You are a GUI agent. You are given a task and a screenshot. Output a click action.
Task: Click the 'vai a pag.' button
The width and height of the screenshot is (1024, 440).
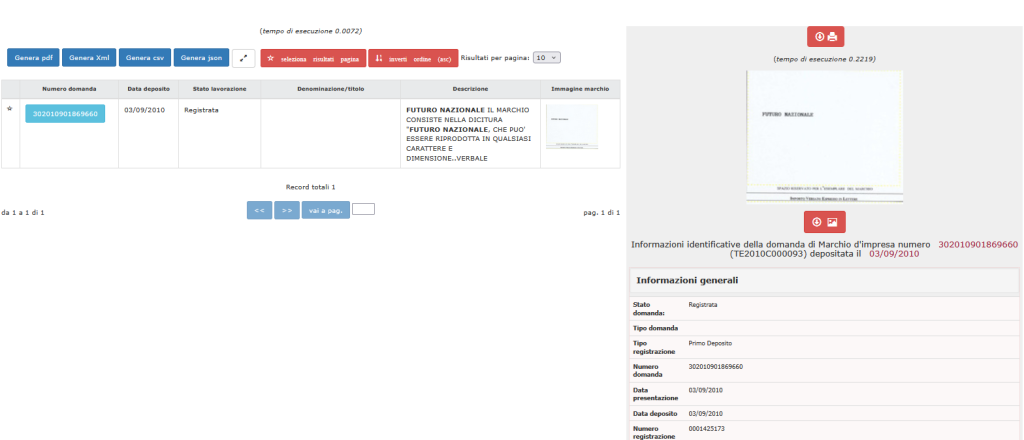pyautogui.click(x=326, y=210)
